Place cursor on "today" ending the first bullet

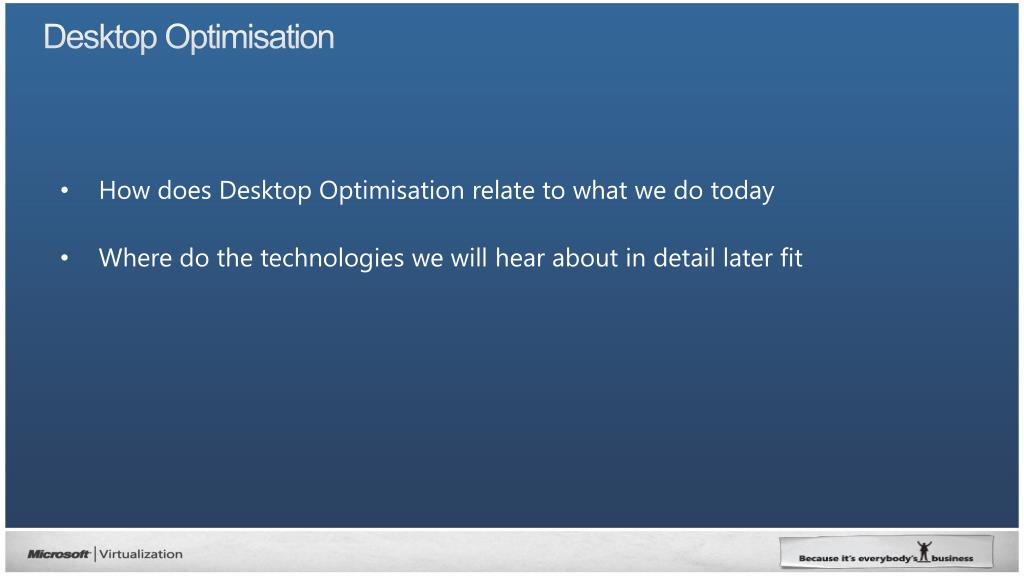(x=743, y=191)
